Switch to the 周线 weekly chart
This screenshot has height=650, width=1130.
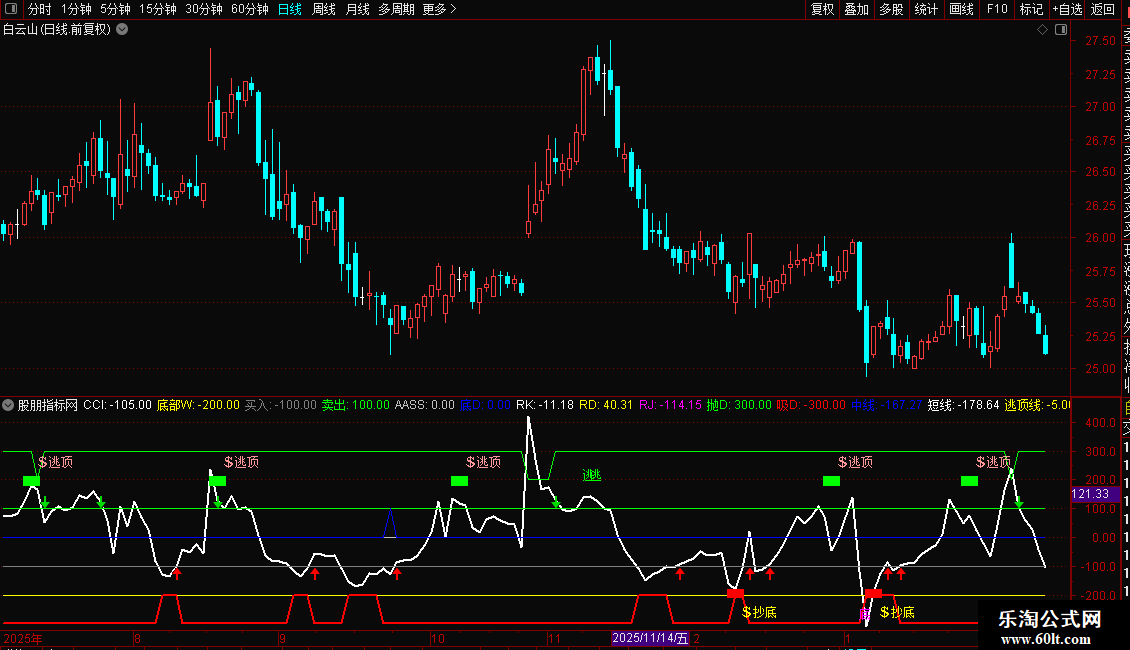[324, 9]
